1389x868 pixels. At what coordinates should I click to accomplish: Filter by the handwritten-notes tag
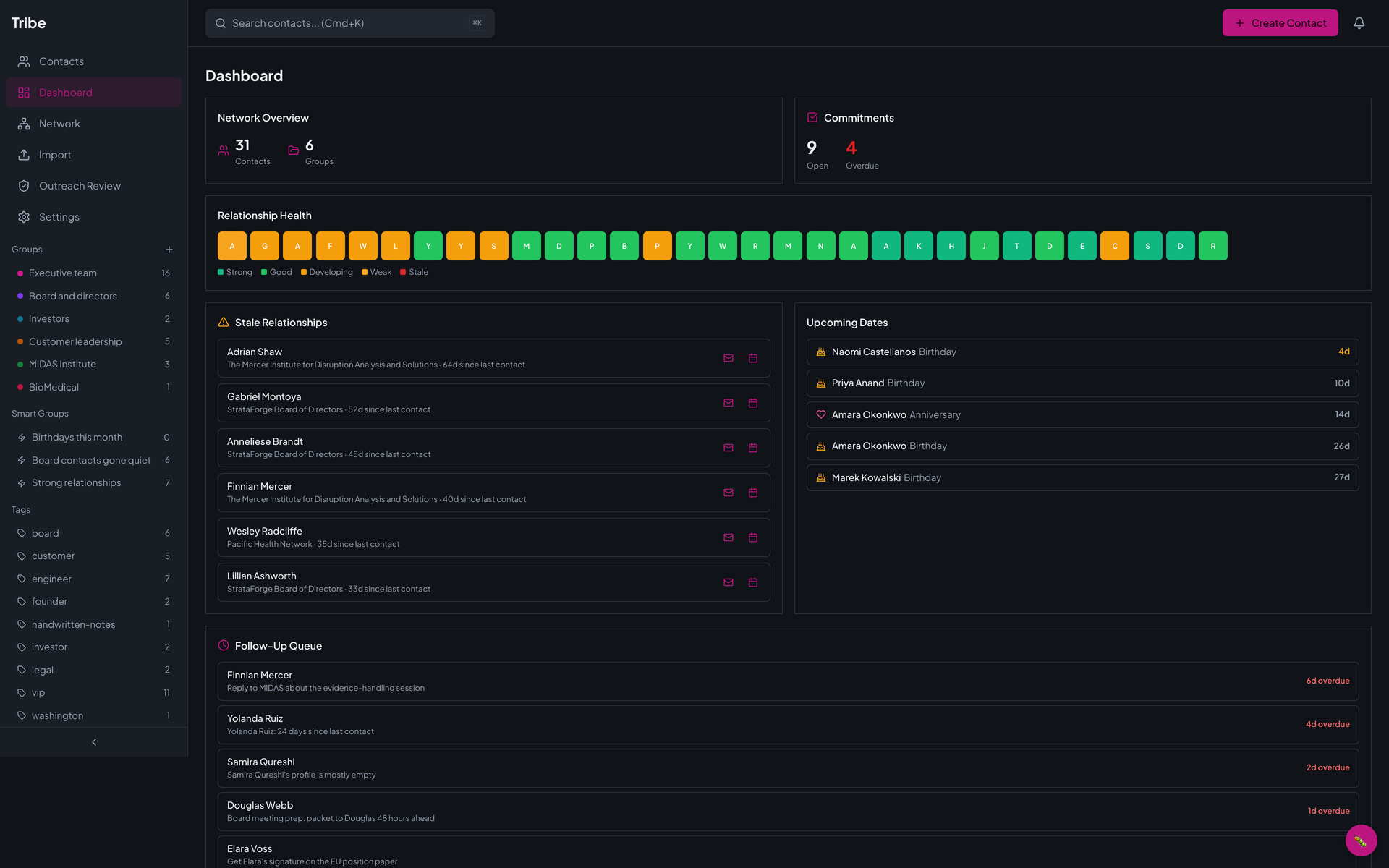[93, 624]
